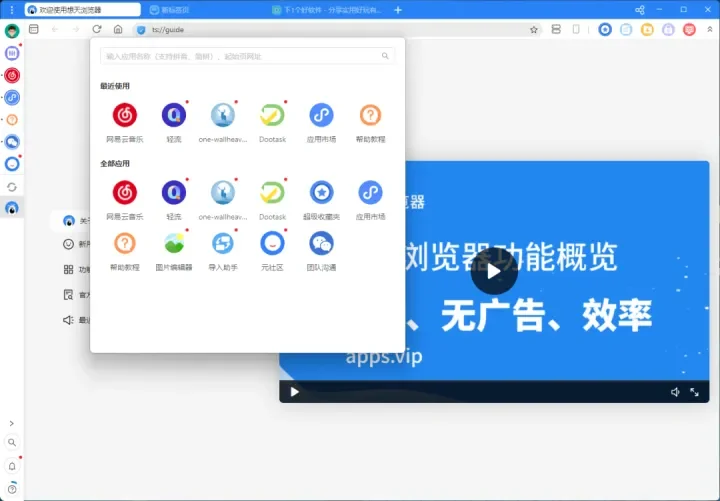Open the purple extension icon in the toolbar
The height and width of the screenshot is (501, 720).
(x=668, y=30)
